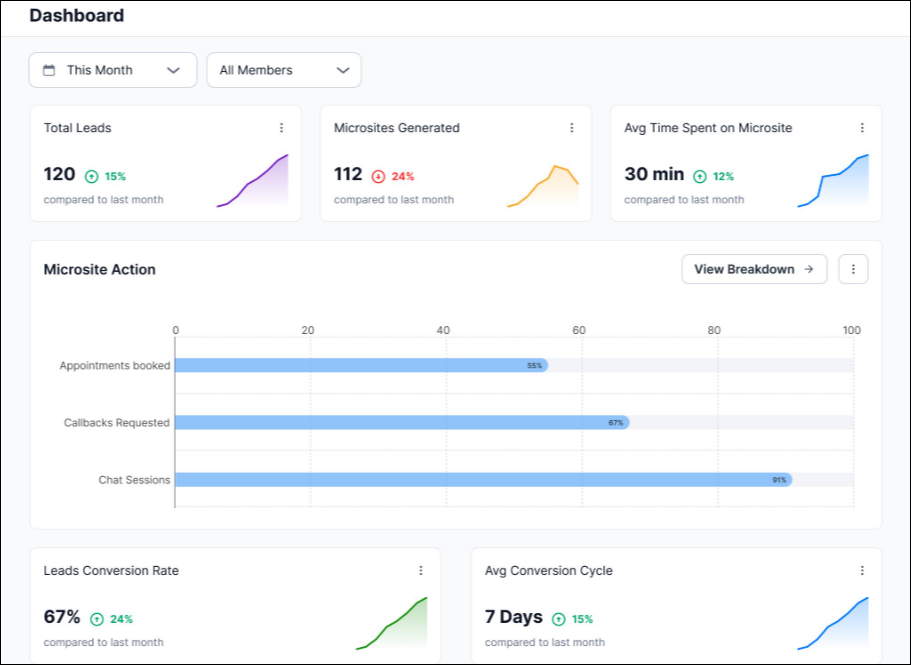Open the Microsite Action kebab menu button
Viewport: 911px width, 665px height.
pyautogui.click(x=853, y=269)
